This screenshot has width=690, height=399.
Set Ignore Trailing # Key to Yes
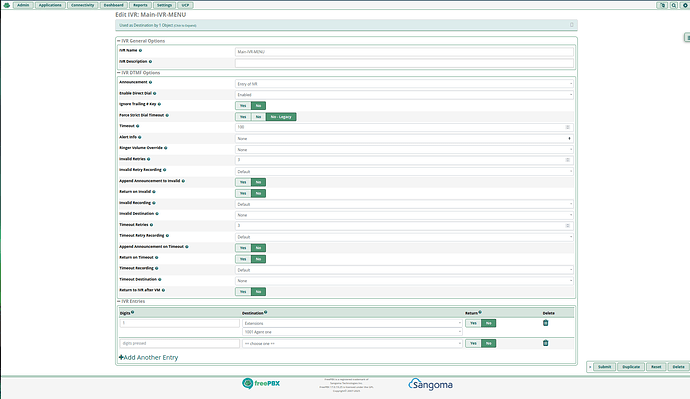click(x=243, y=106)
